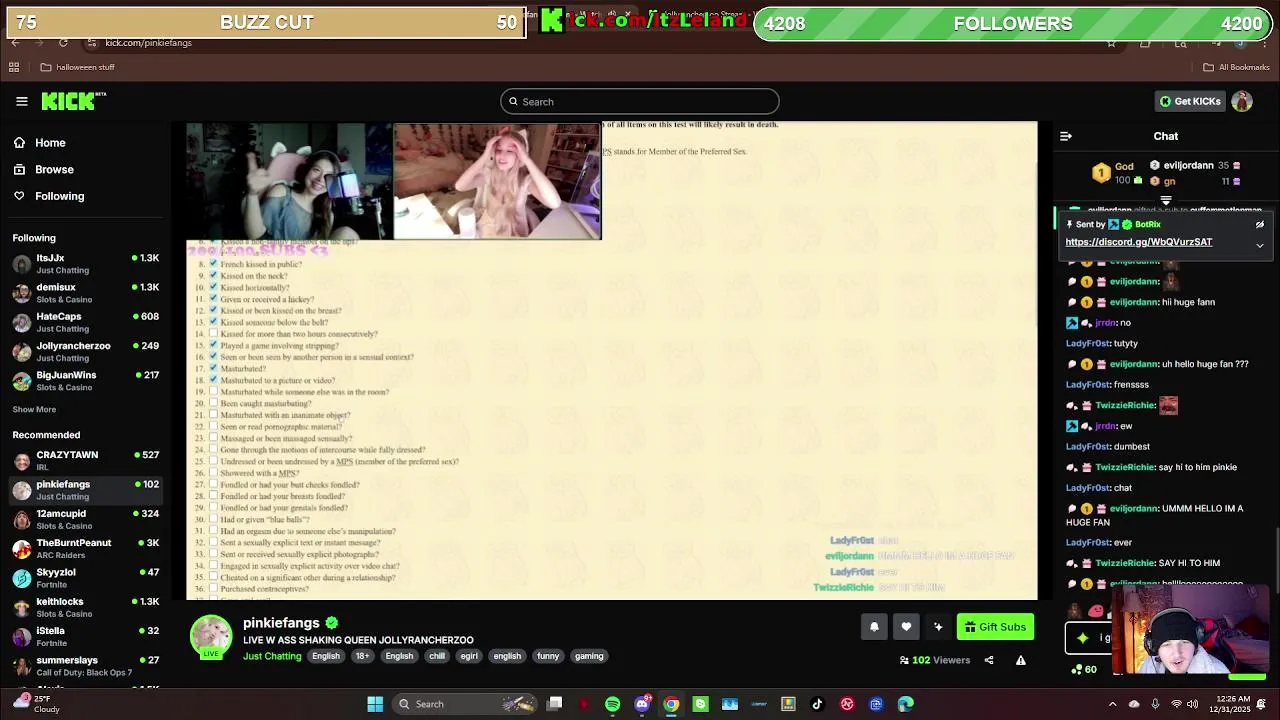Click the sparkle subscribe icon
Viewport: 1280px width, 720px height.
(938, 627)
